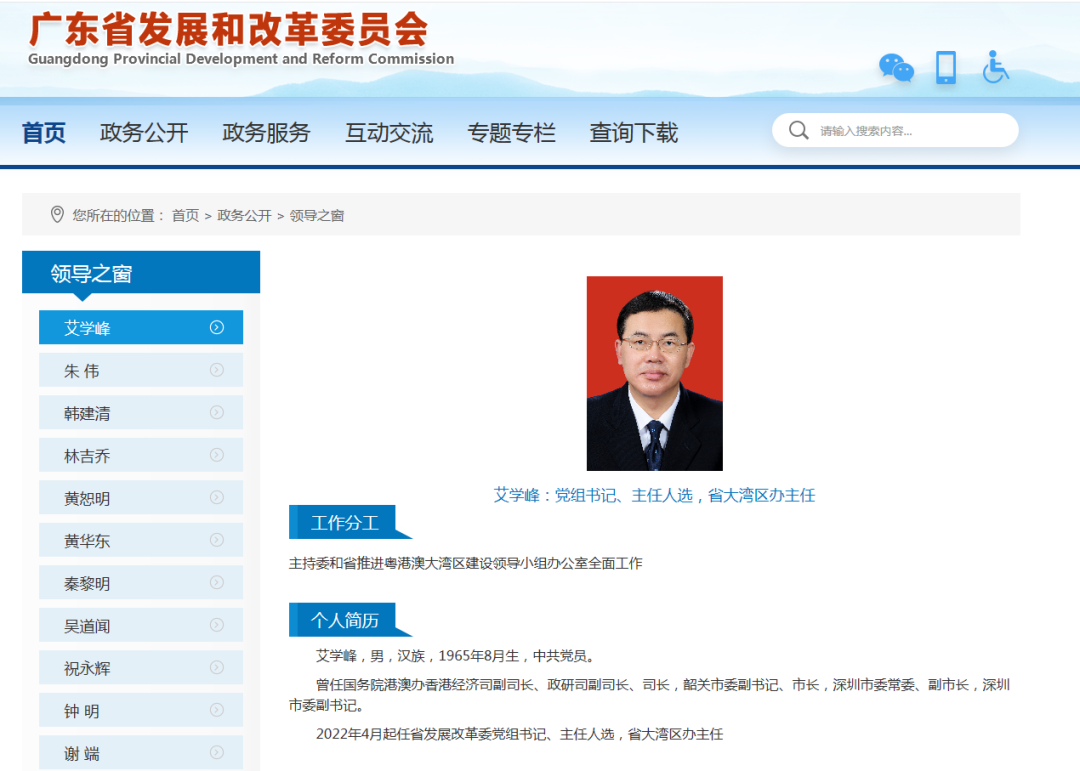Screen dimensions: 1080x771
Task: Click the arrow icon beside 吴道闻
Action: point(218,625)
